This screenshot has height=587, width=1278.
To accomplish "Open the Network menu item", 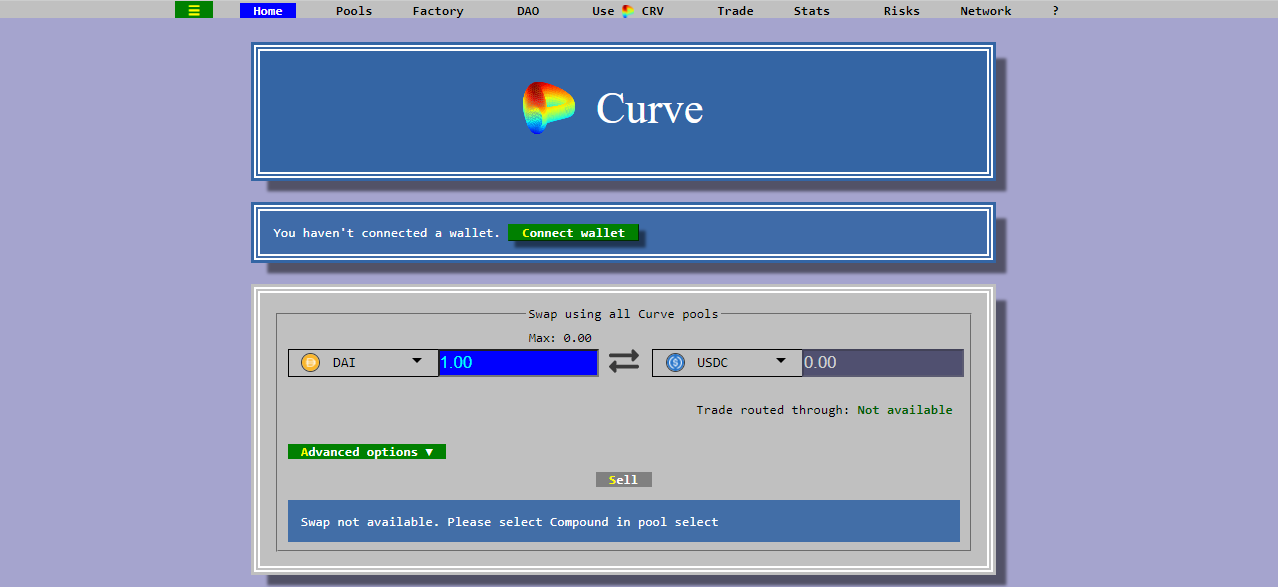I will [x=986, y=11].
